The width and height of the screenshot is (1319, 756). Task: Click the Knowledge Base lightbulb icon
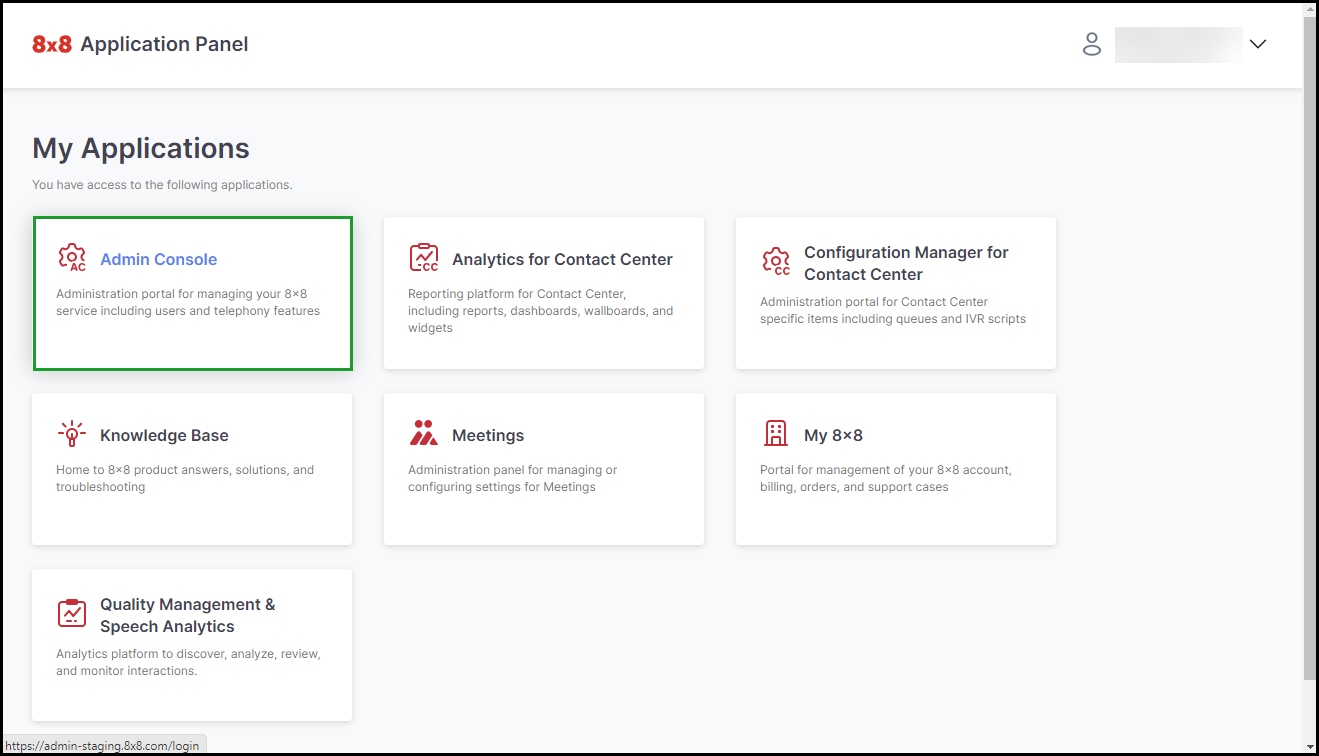[72, 434]
